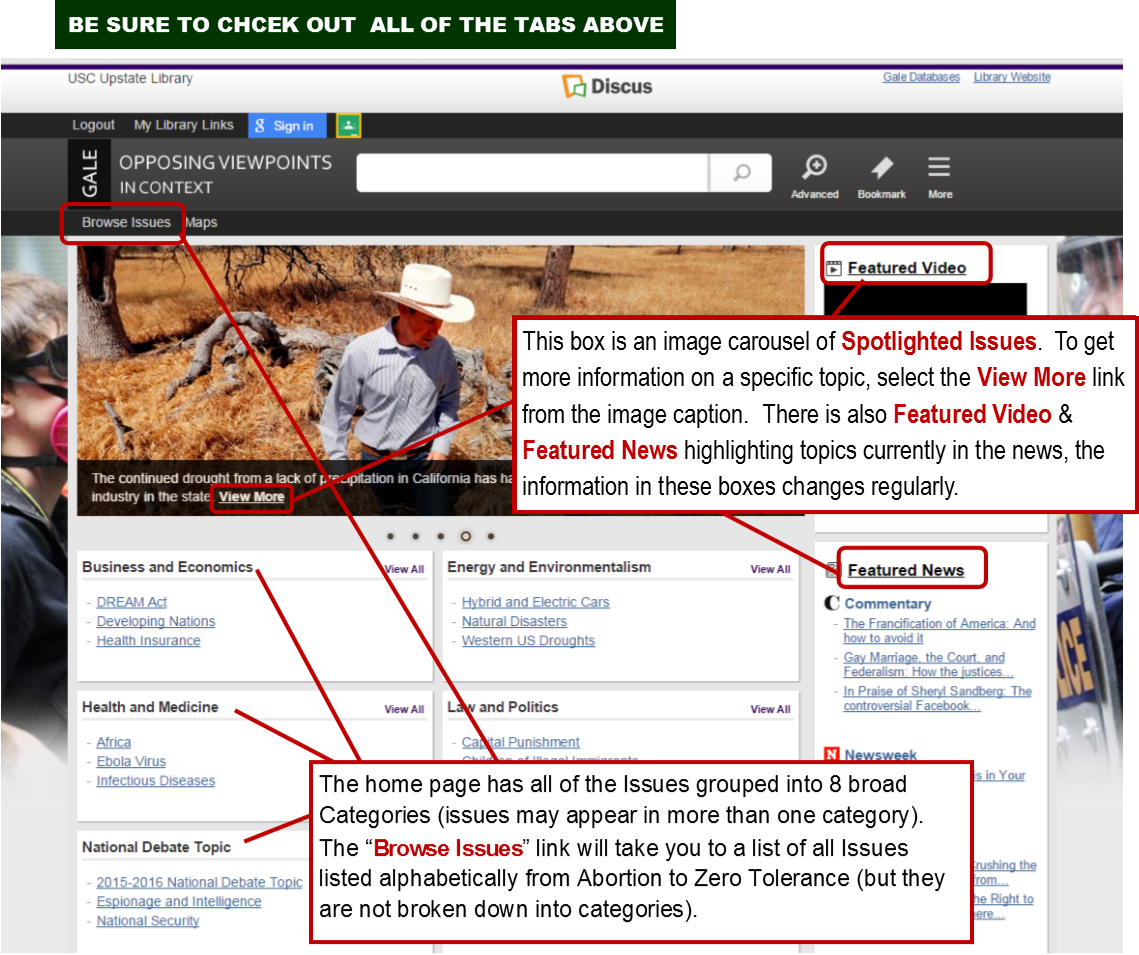Click the National Debate Topic heading
Screen dimensions: 1139x955
(156, 848)
